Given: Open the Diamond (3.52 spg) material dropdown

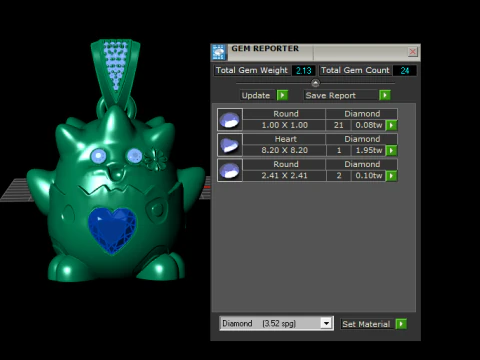Looking at the screenshot, I should [x=326, y=323].
